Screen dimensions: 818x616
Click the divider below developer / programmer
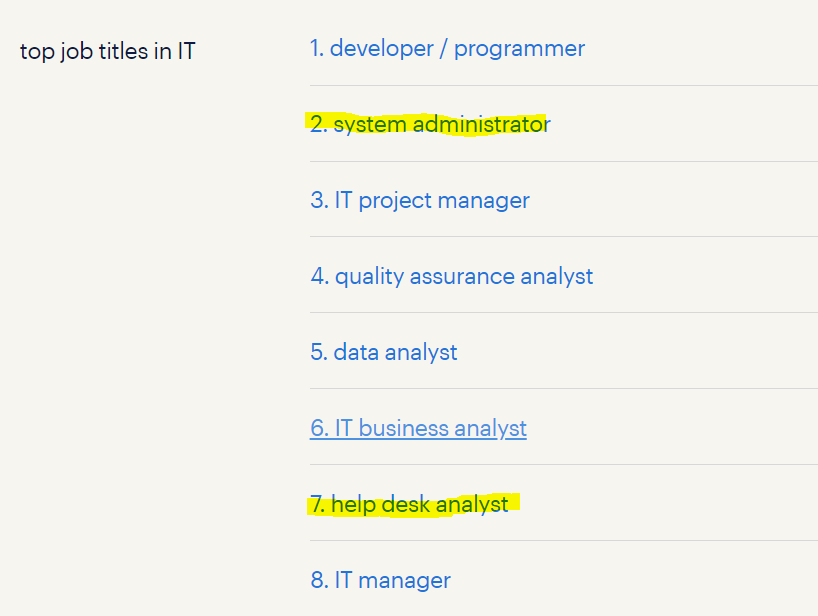point(564,86)
